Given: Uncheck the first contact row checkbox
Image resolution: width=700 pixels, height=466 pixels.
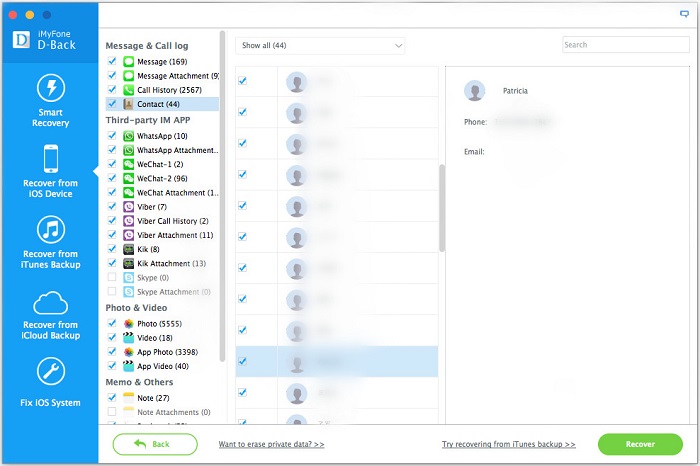Looking at the screenshot, I should tap(242, 81).
